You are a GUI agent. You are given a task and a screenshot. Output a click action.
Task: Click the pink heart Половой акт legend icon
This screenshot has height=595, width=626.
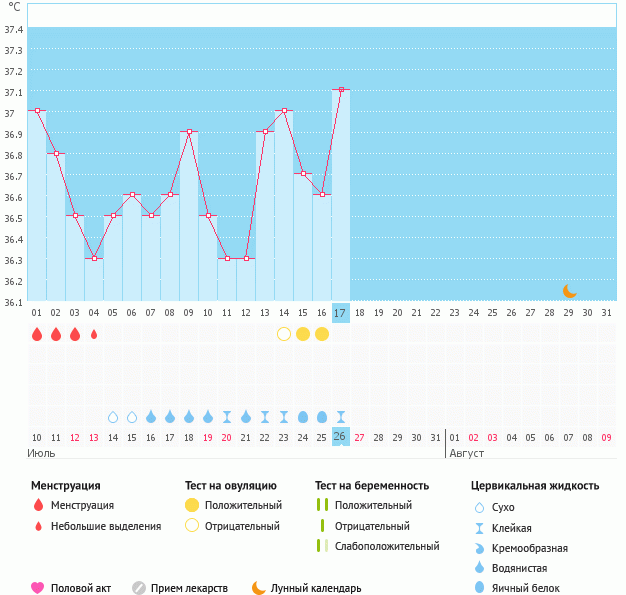(x=37, y=588)
